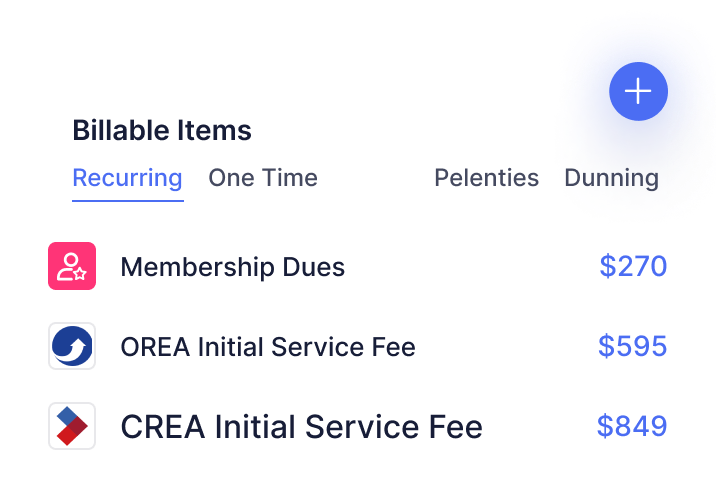Click the pink Membership Dues icon
This screenshot has width=716, height=497.
pos(72,266)
